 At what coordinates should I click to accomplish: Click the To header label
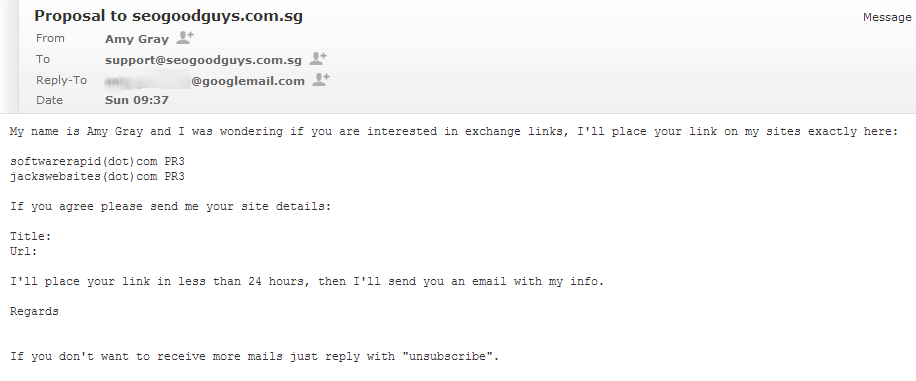click(x=43, y=59)
